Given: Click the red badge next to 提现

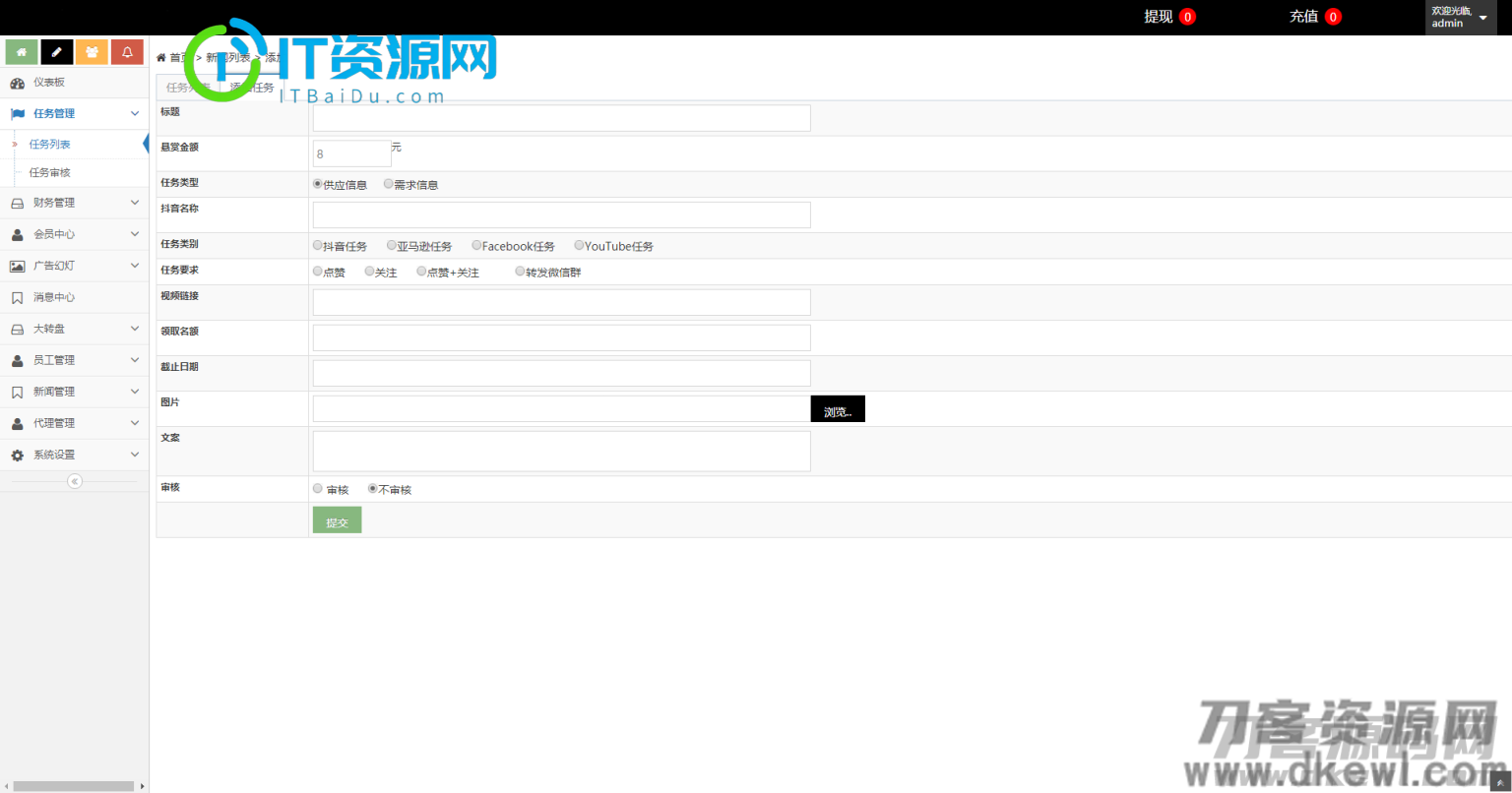Looking at the screenshot, I should tap(1187, 17).
